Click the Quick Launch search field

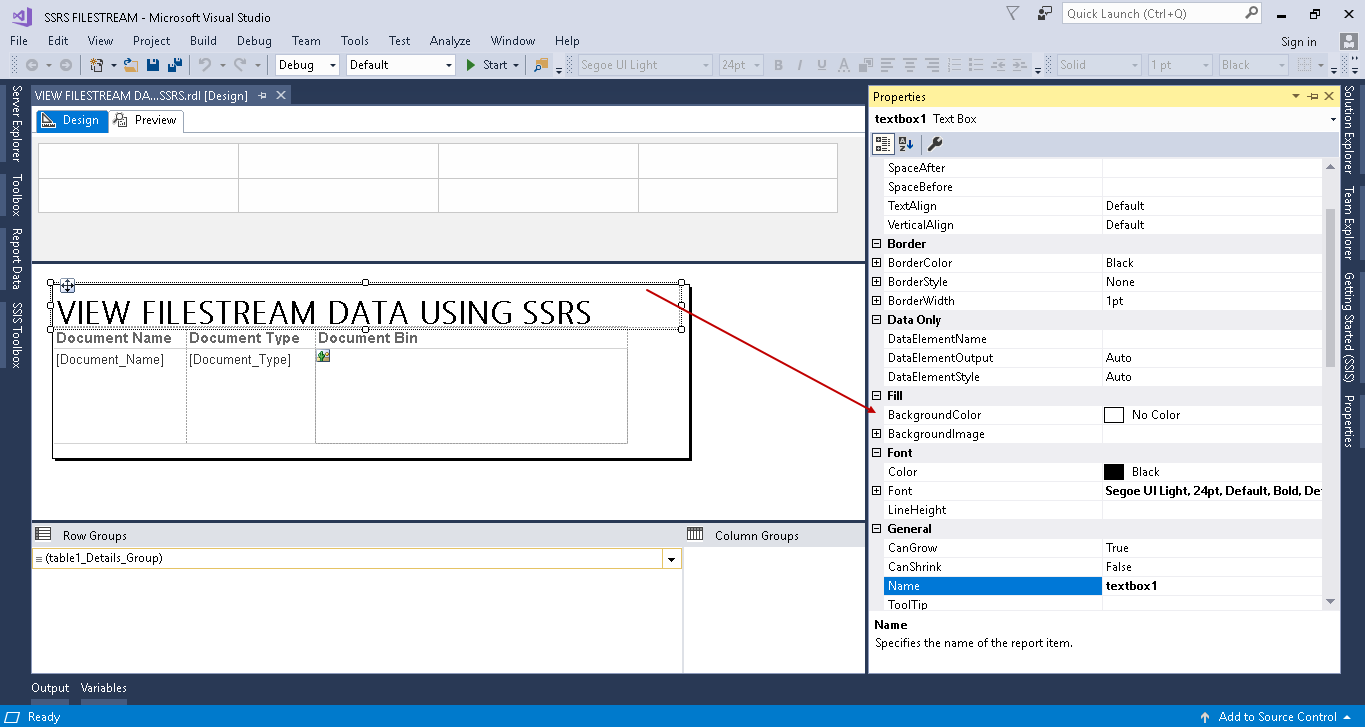coord(1152,14)
